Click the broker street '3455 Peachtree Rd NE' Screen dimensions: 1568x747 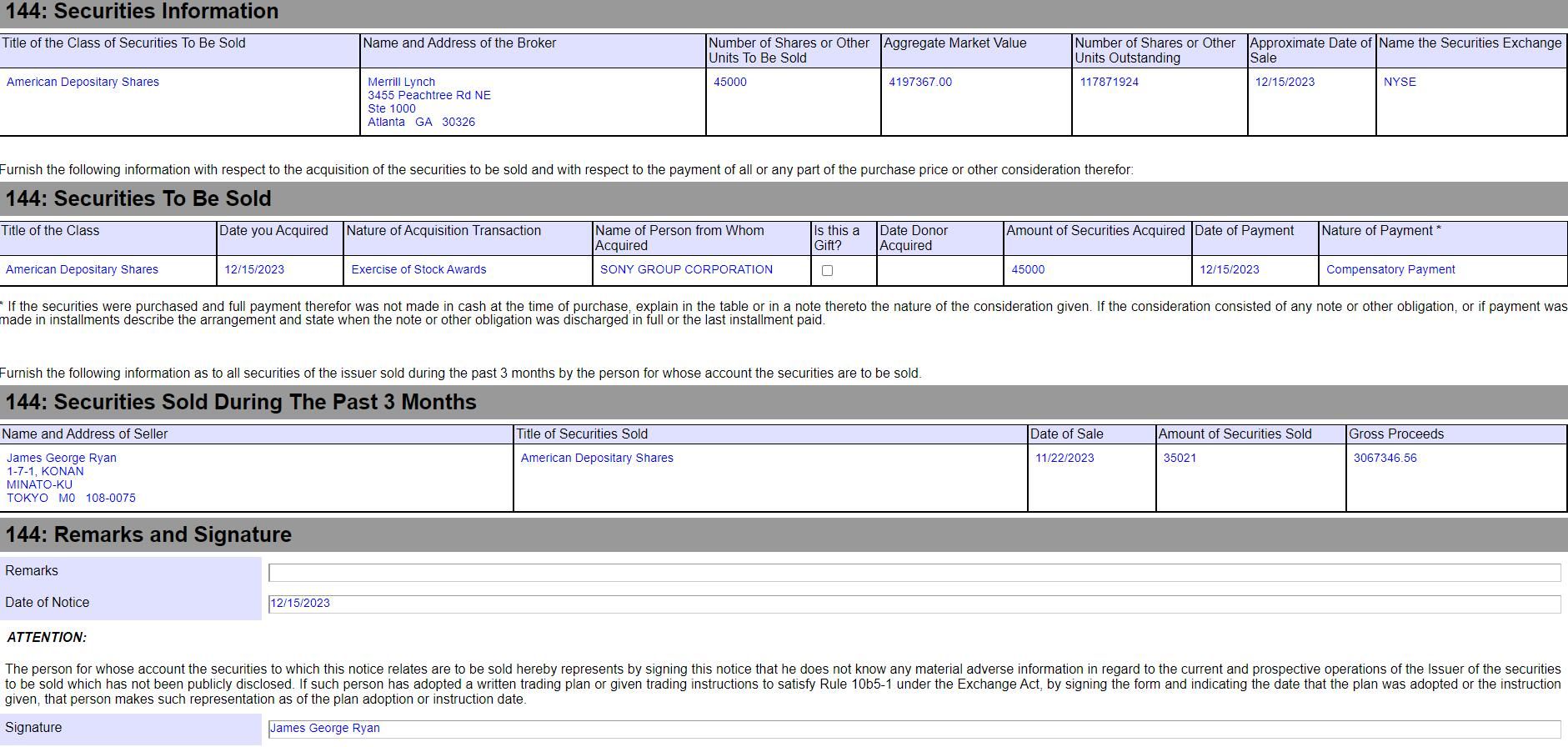point(429,95)
